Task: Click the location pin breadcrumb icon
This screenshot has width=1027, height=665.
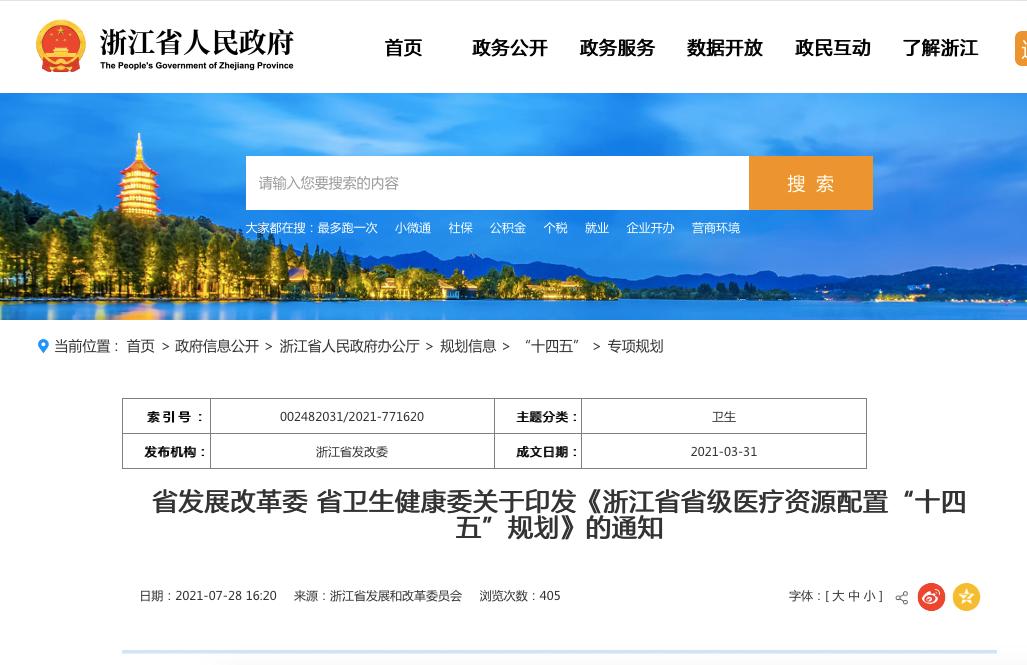Action: click(44, 345)
